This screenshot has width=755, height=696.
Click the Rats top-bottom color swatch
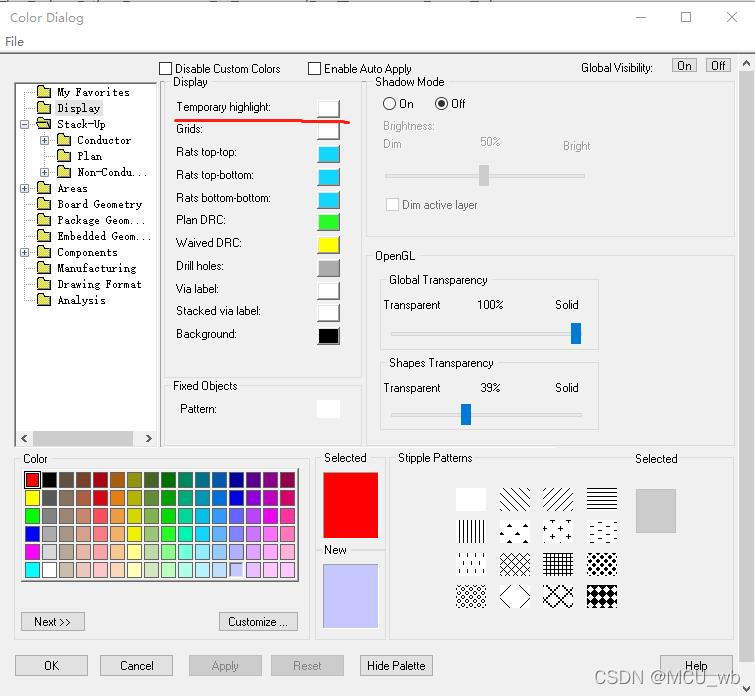(x=329, y=177)
